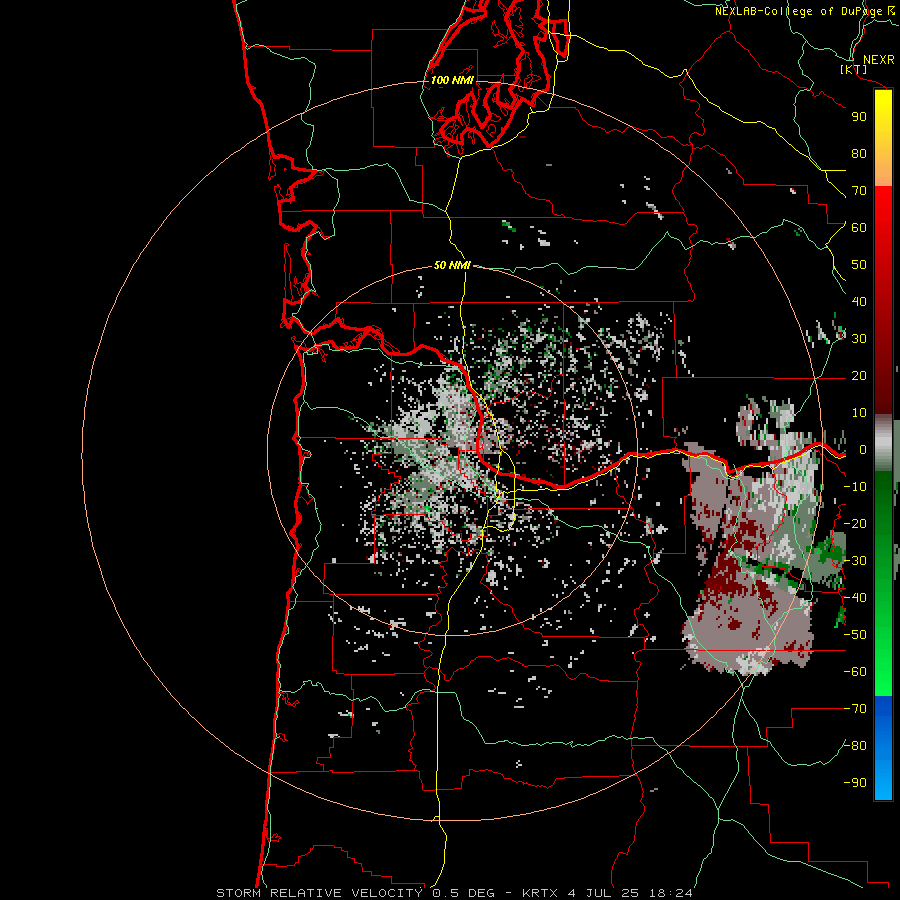Select the 0 value on the velocity scale
The image size is (900, 900).
click(x=862, y=450)
